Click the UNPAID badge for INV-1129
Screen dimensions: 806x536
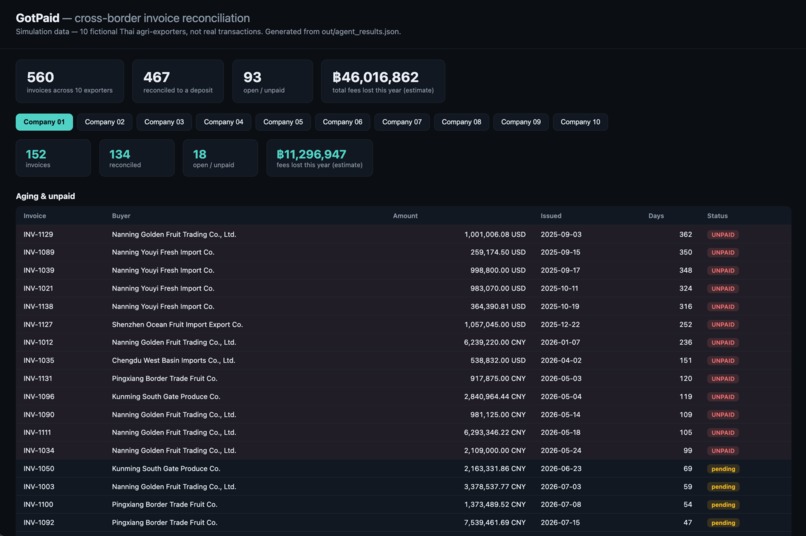pyautogui.click(x=723, y=234)
